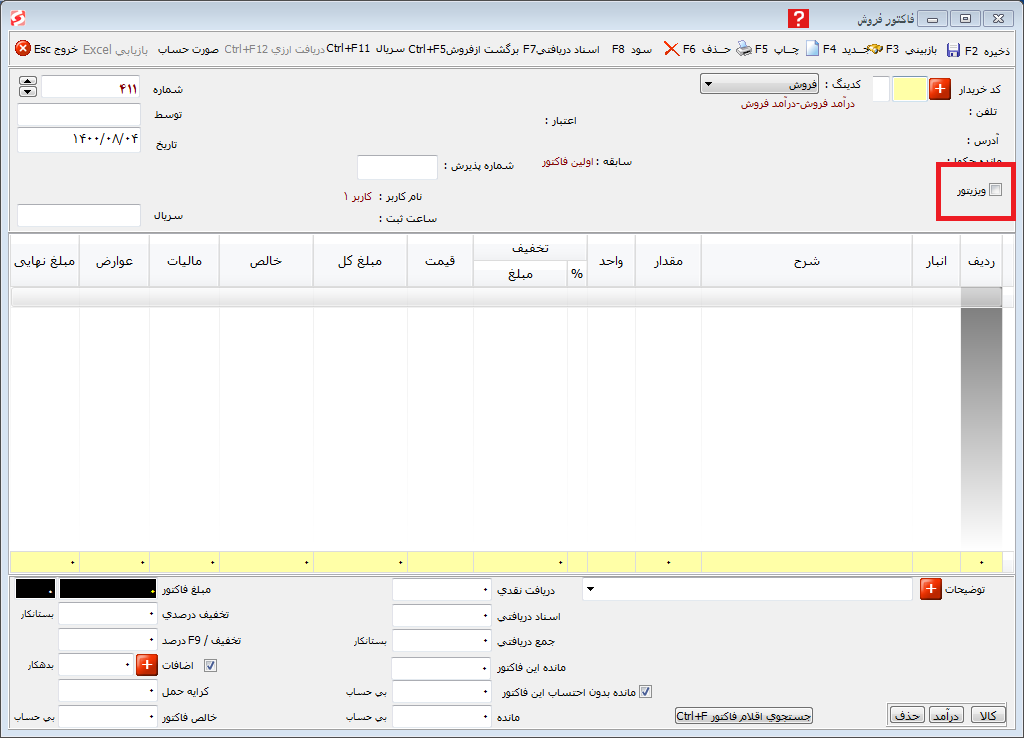Click the شرح column header
This screenshot has height=738, width=1024.
click(x=807, y=261)
